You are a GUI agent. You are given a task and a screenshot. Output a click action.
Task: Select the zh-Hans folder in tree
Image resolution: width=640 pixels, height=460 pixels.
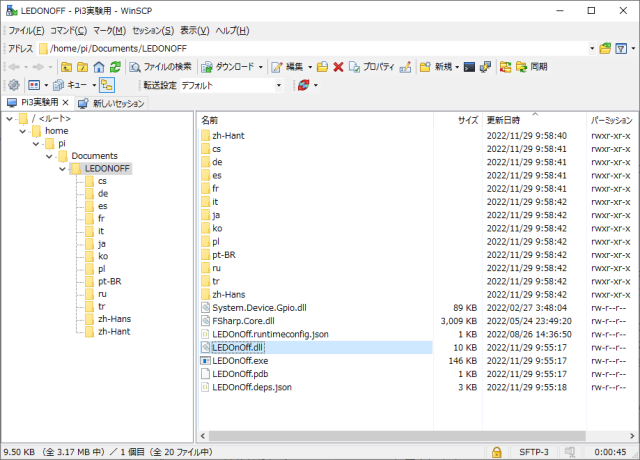pyautogui.click(x=112, y=319)
